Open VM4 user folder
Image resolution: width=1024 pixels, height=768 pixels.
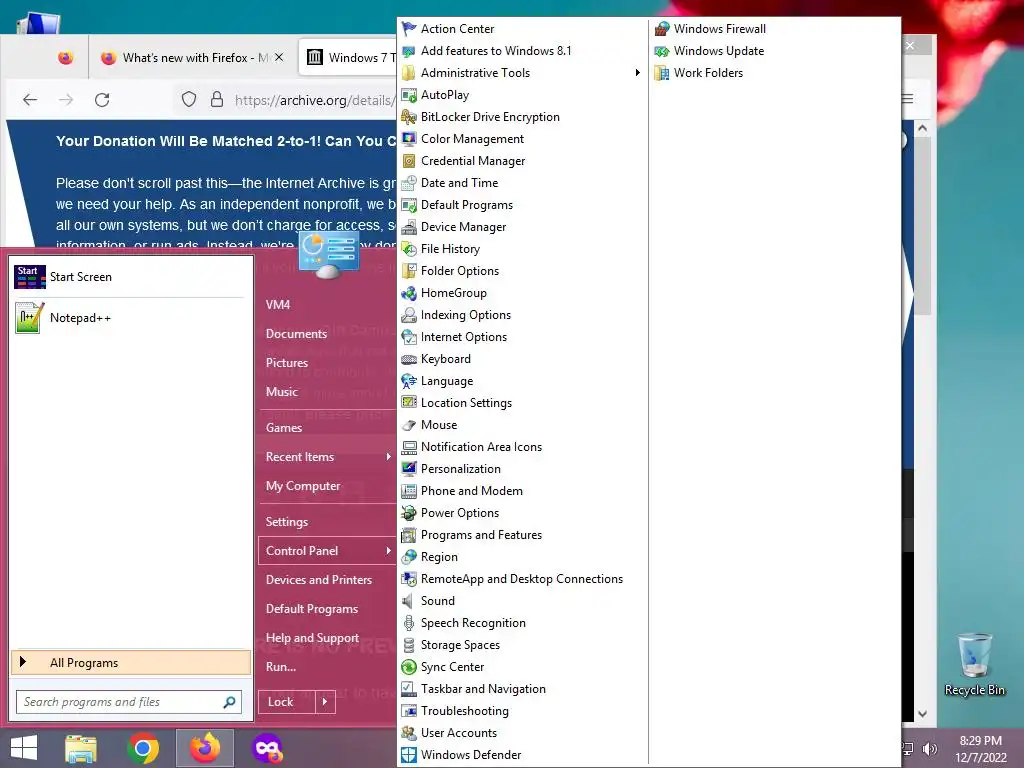(278, 304)
